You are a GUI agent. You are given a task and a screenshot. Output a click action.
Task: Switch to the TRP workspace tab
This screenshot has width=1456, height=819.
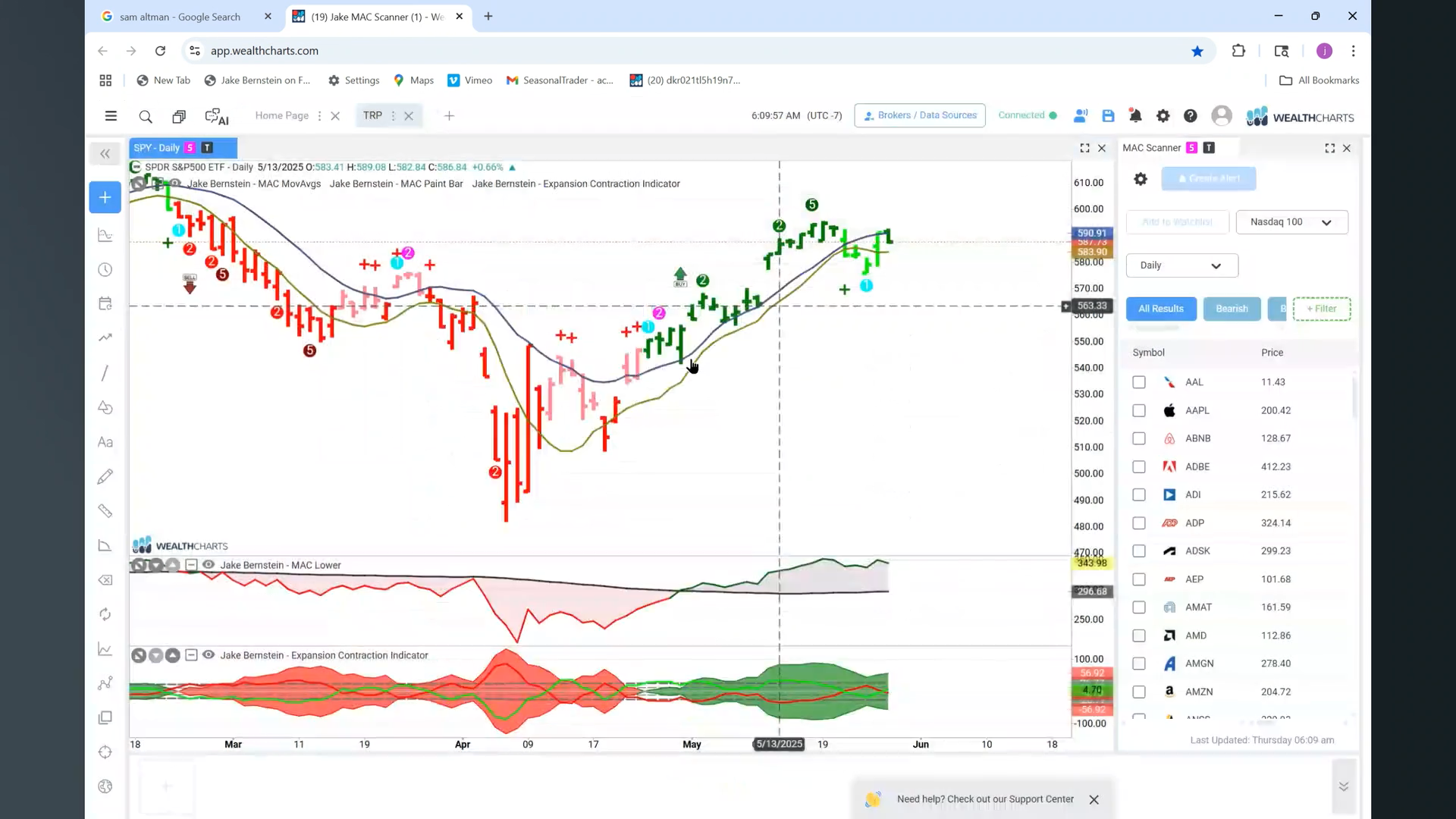coord(372,115)
